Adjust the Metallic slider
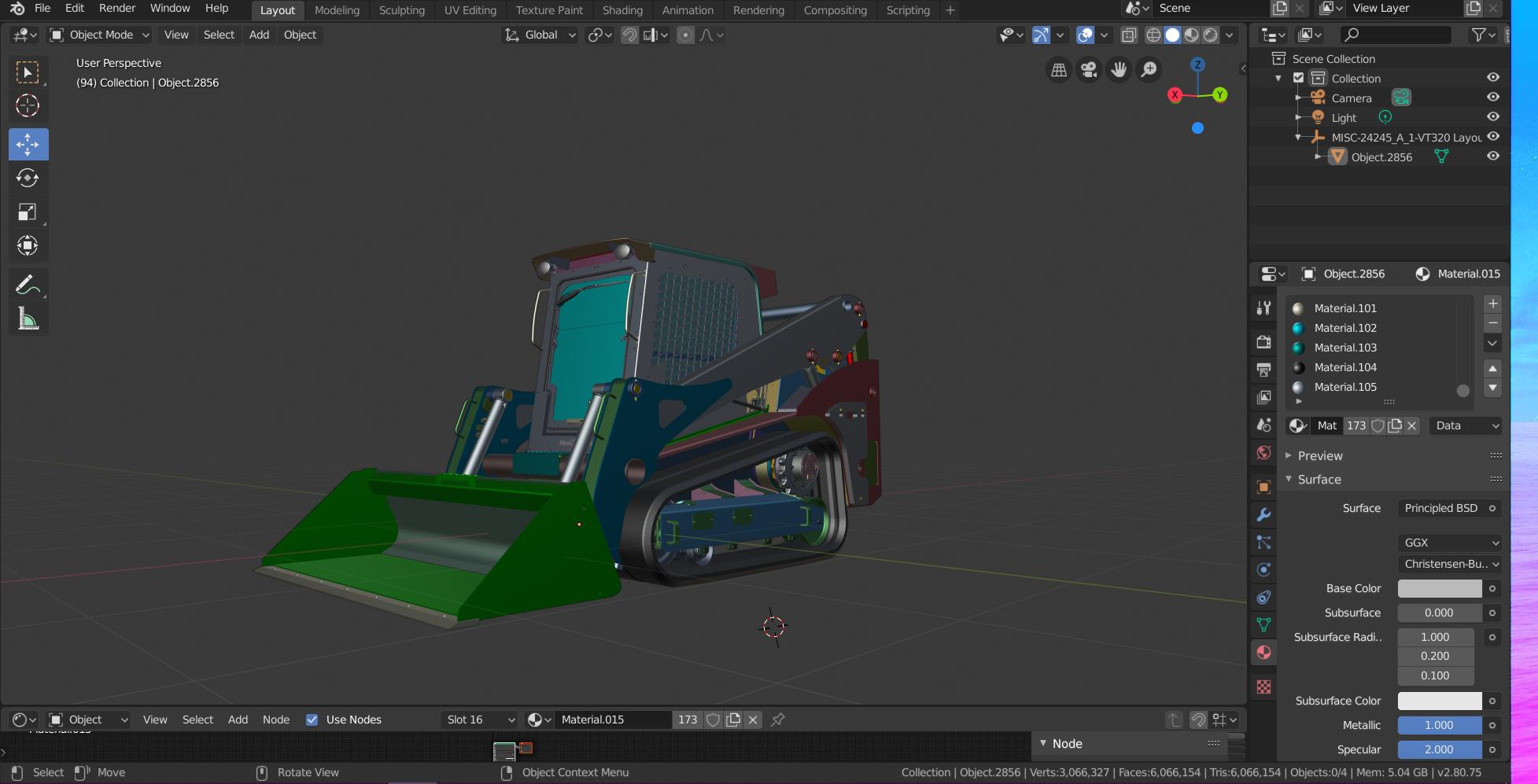Image resolution: width=1538 pixels, height=784 pixels. pyautogui.click(x=1440, y=725)
